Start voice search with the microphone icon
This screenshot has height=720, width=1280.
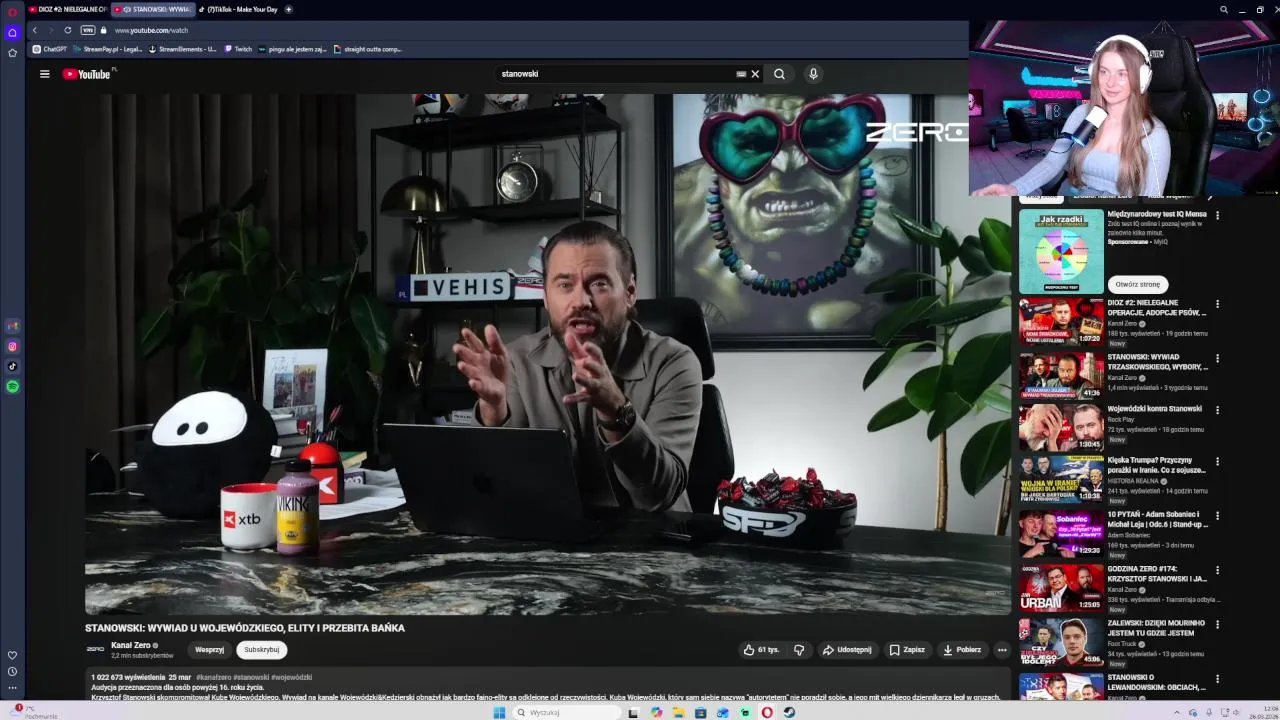click(x=813, y=74)
